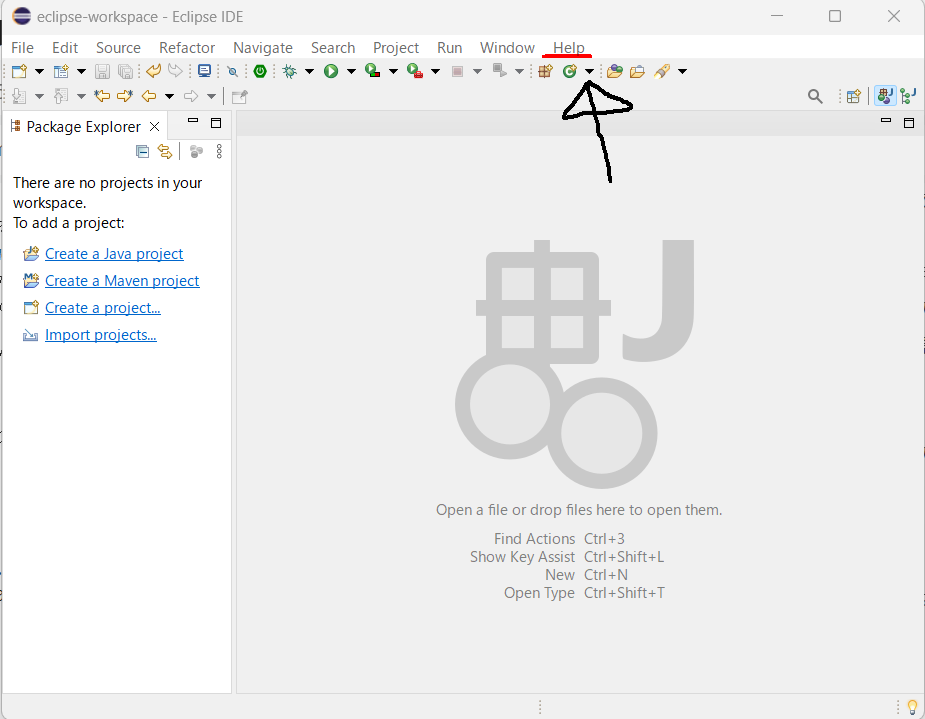The height and width of the screenshot is (719, 925).
Task: Collapse All in Package Explorer
Action: coord(142,152)
